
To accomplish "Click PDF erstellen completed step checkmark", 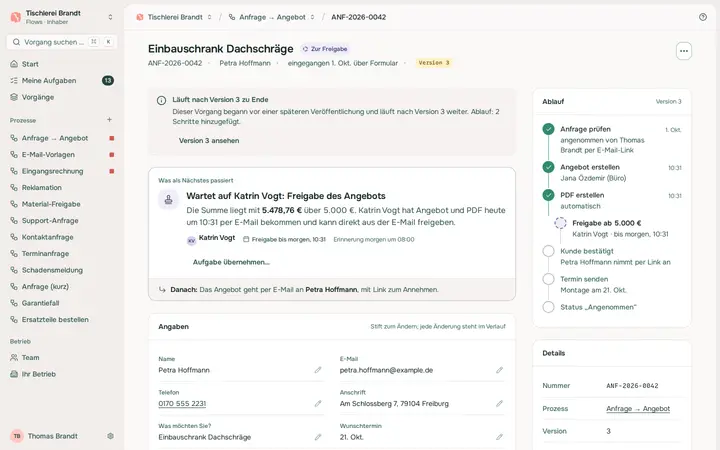I will click(x=548, y=195).
